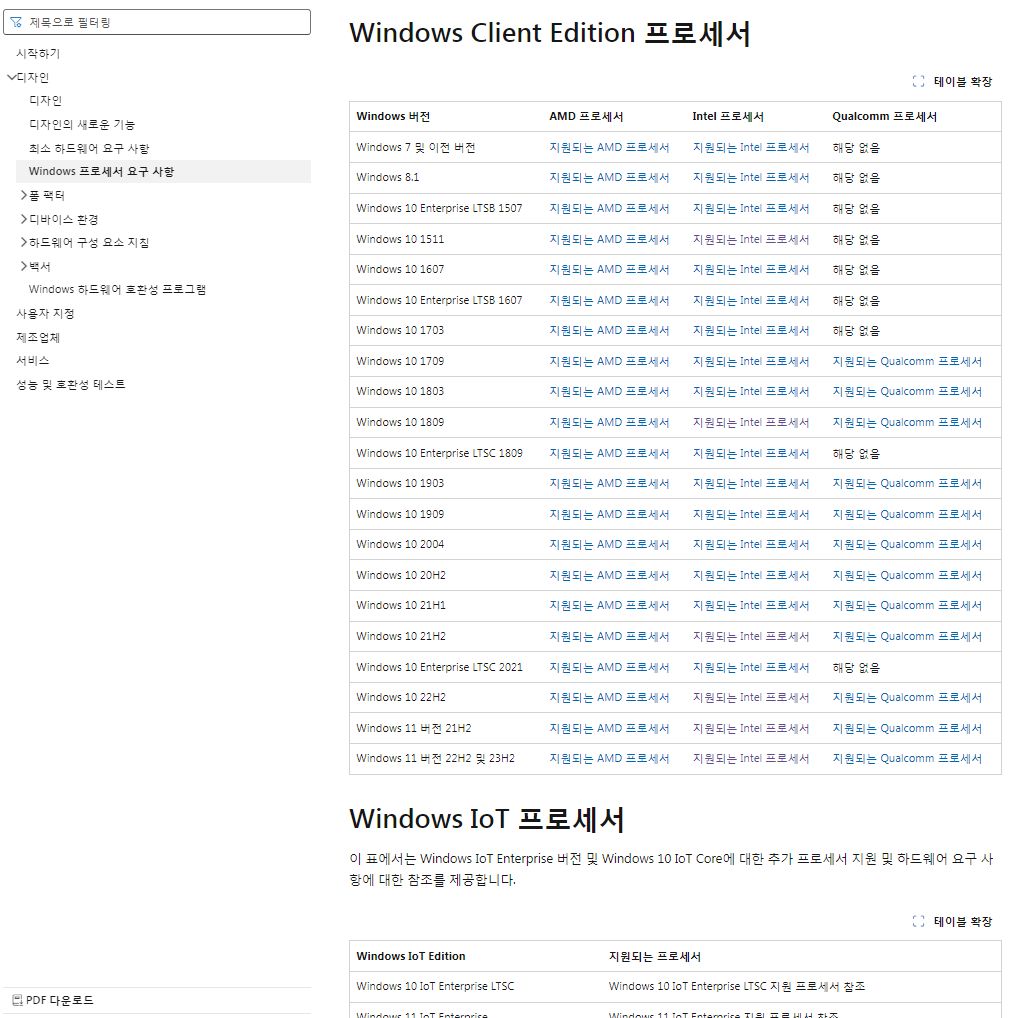Viewport: 1009px width, 1018px height.
Task: Open 제조업체 in the sidebar
Action: click(x=38, y=337)
